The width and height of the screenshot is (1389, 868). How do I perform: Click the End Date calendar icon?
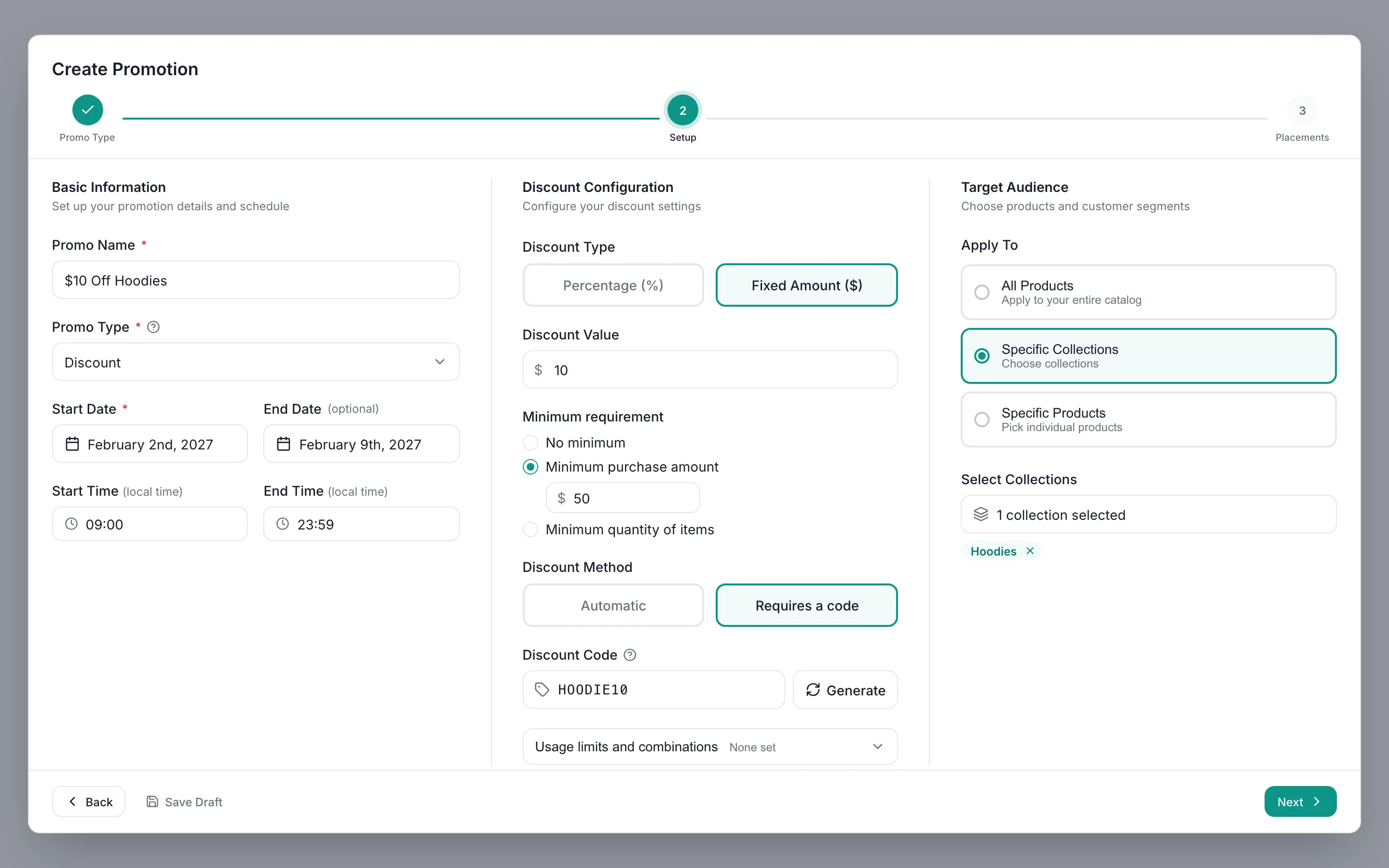284,444
